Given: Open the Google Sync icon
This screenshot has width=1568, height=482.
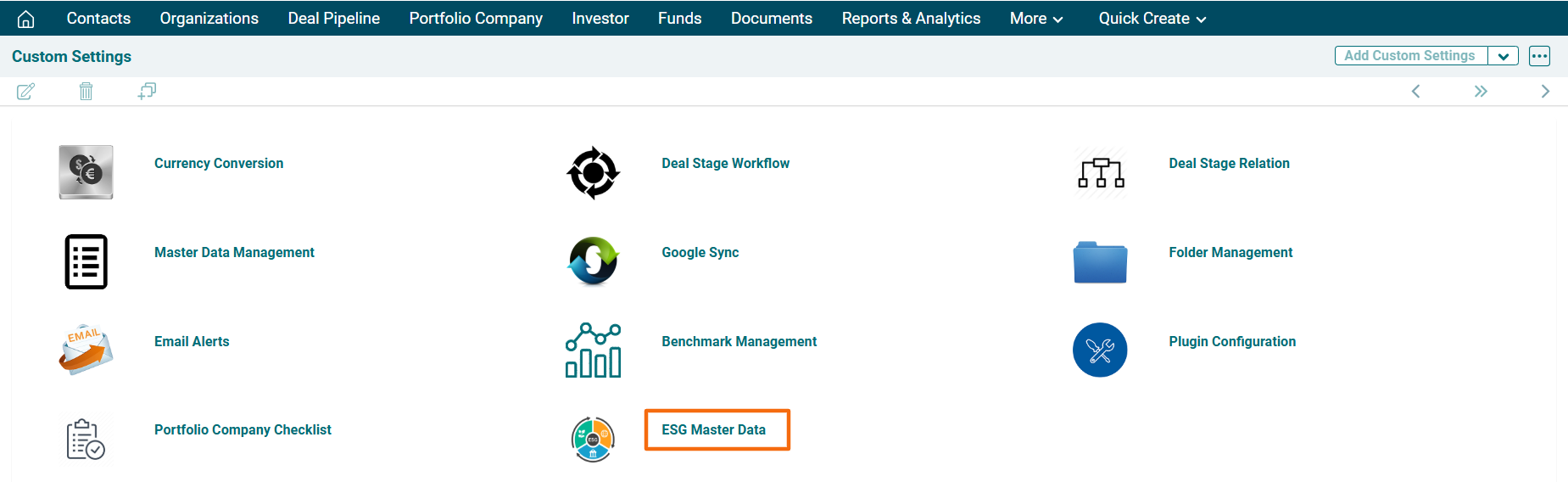Looking at the screenshot, I should click(x=593, y=261).
